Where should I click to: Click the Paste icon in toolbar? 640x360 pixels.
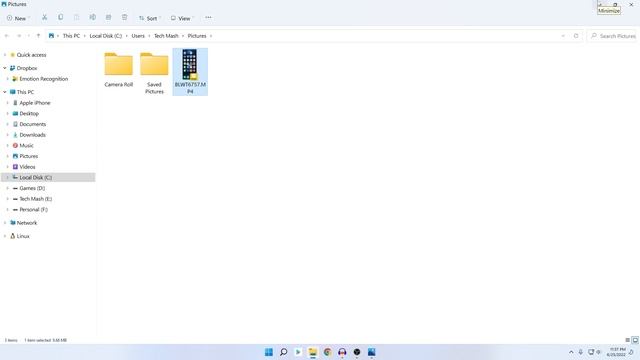tap(76, 18)
